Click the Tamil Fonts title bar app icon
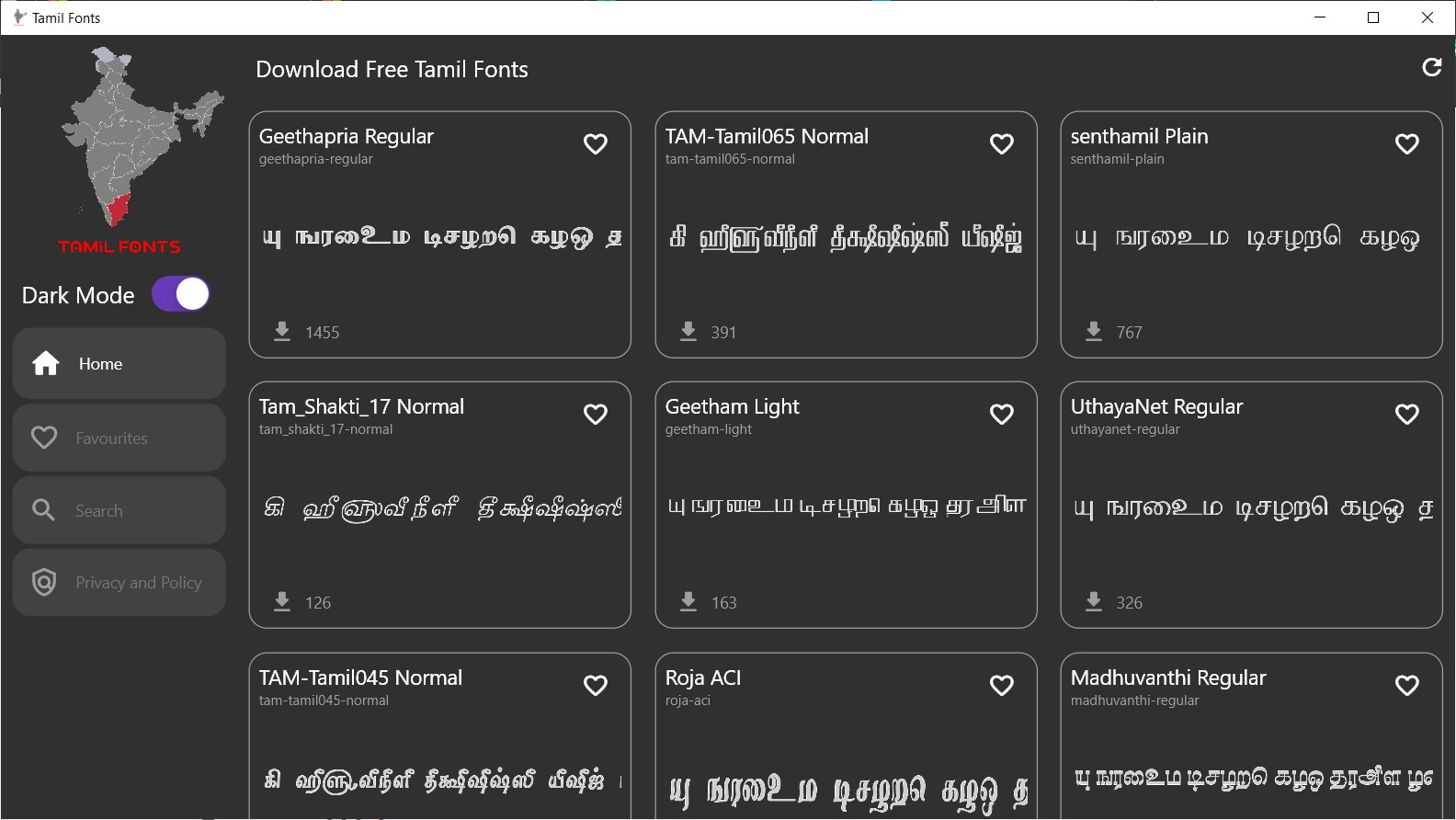Screen dimensions: 1456x820 point(17,17)
